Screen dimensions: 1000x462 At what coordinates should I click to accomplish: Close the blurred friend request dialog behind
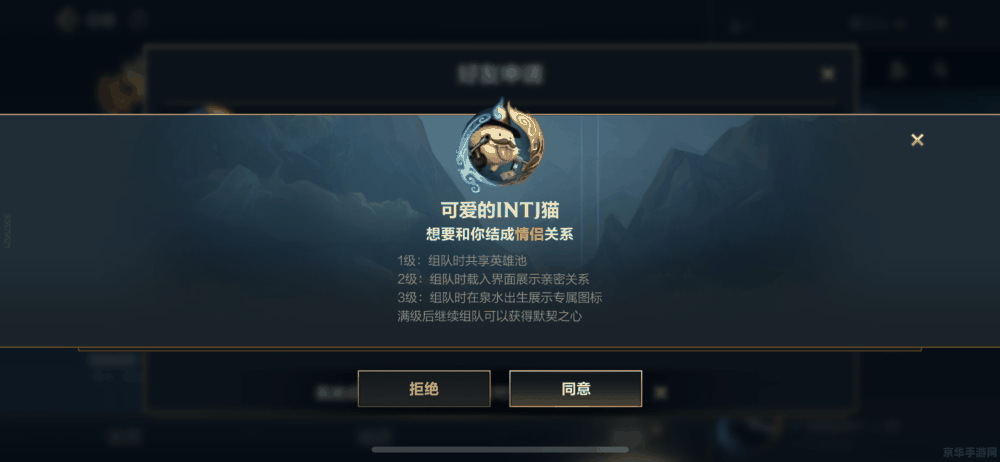point(828,75)
